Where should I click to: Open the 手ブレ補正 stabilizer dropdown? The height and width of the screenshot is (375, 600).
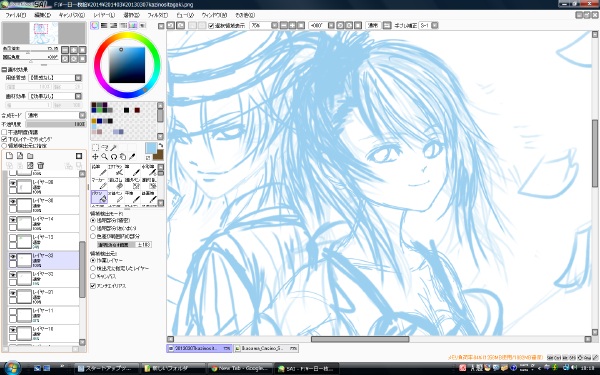(435, 25)
